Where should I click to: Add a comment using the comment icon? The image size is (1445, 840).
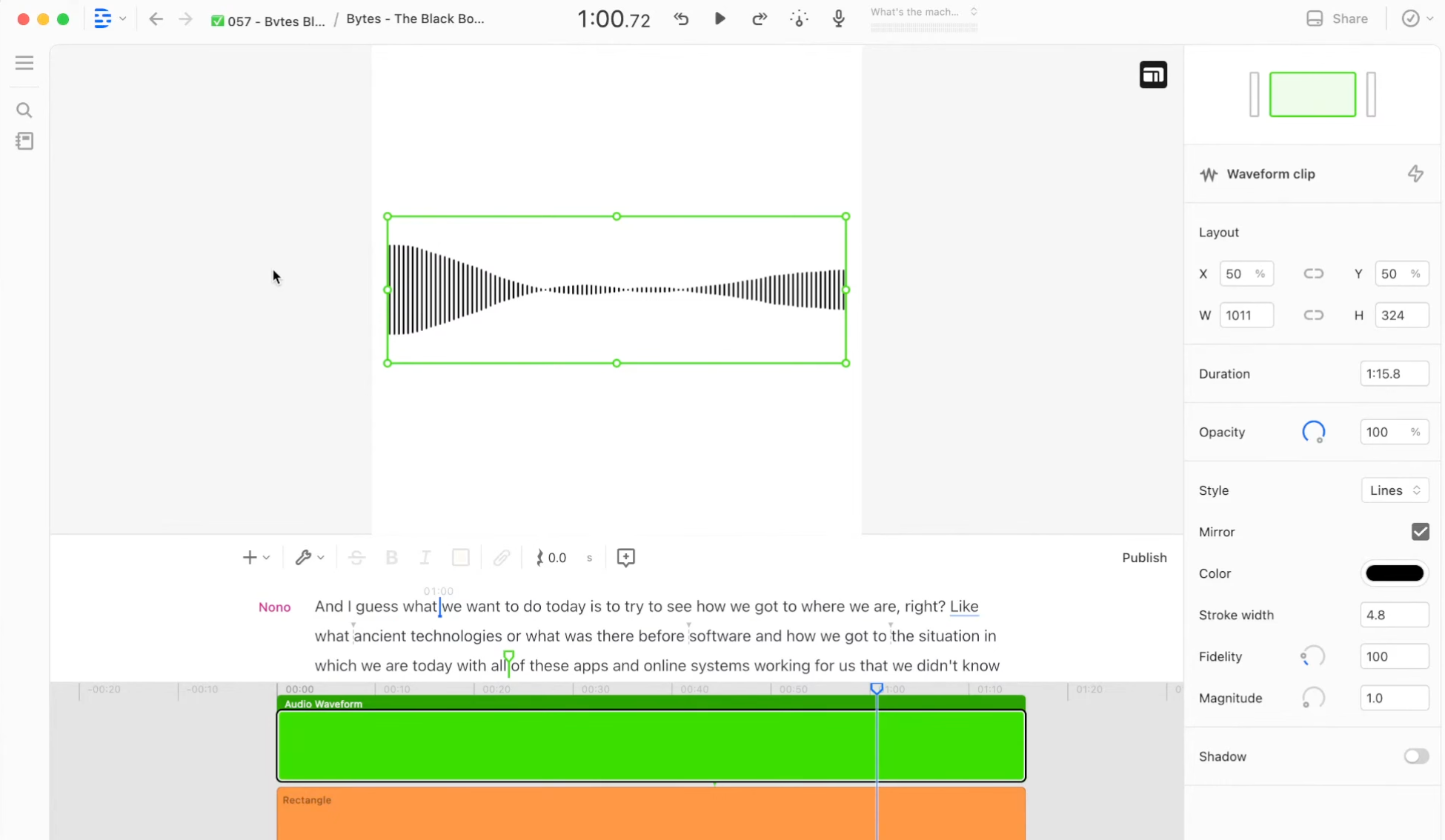point(625,558)
